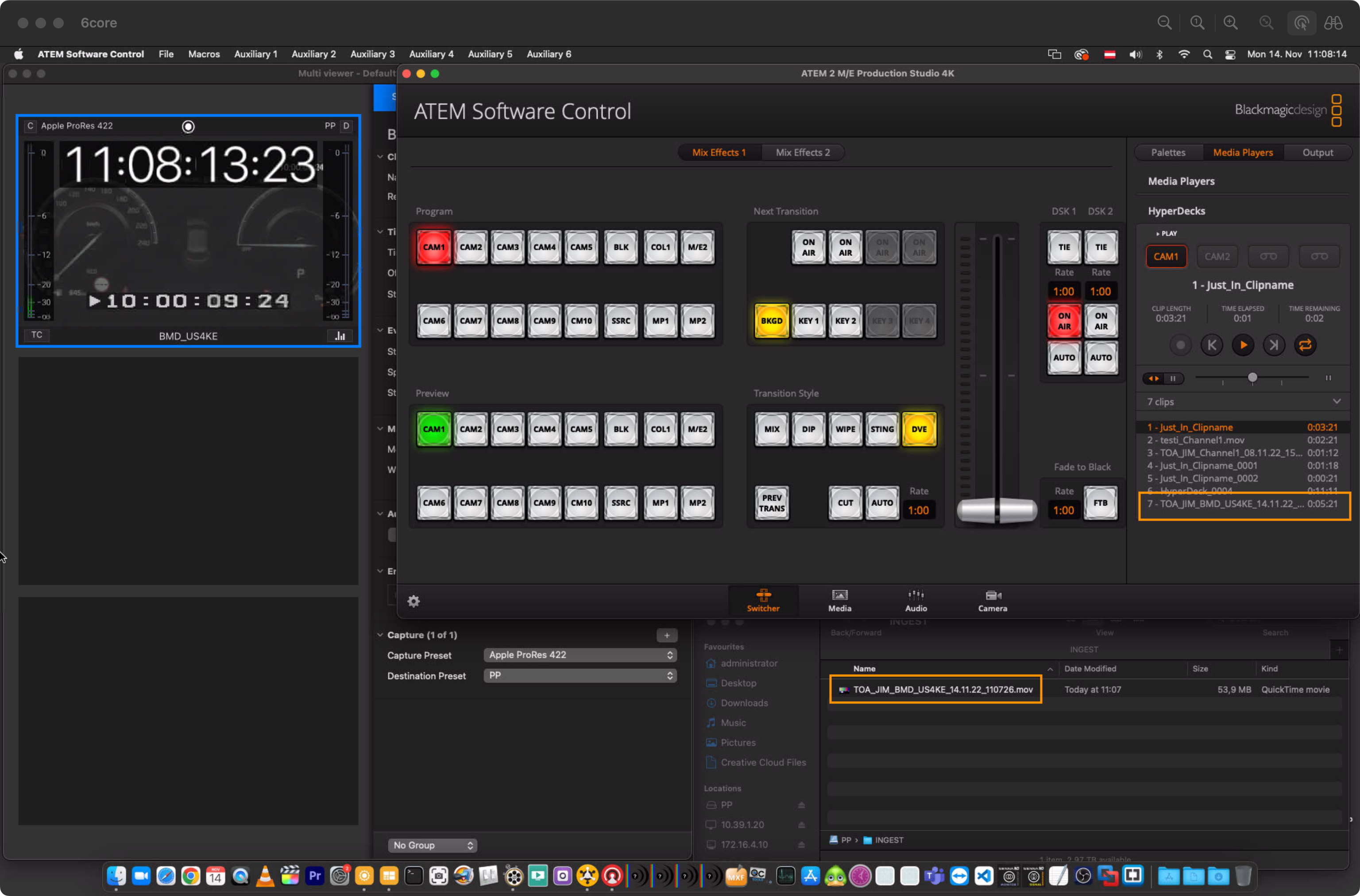
Task: Collapse the 7 clips list chevron
Action: [1337, 401]
